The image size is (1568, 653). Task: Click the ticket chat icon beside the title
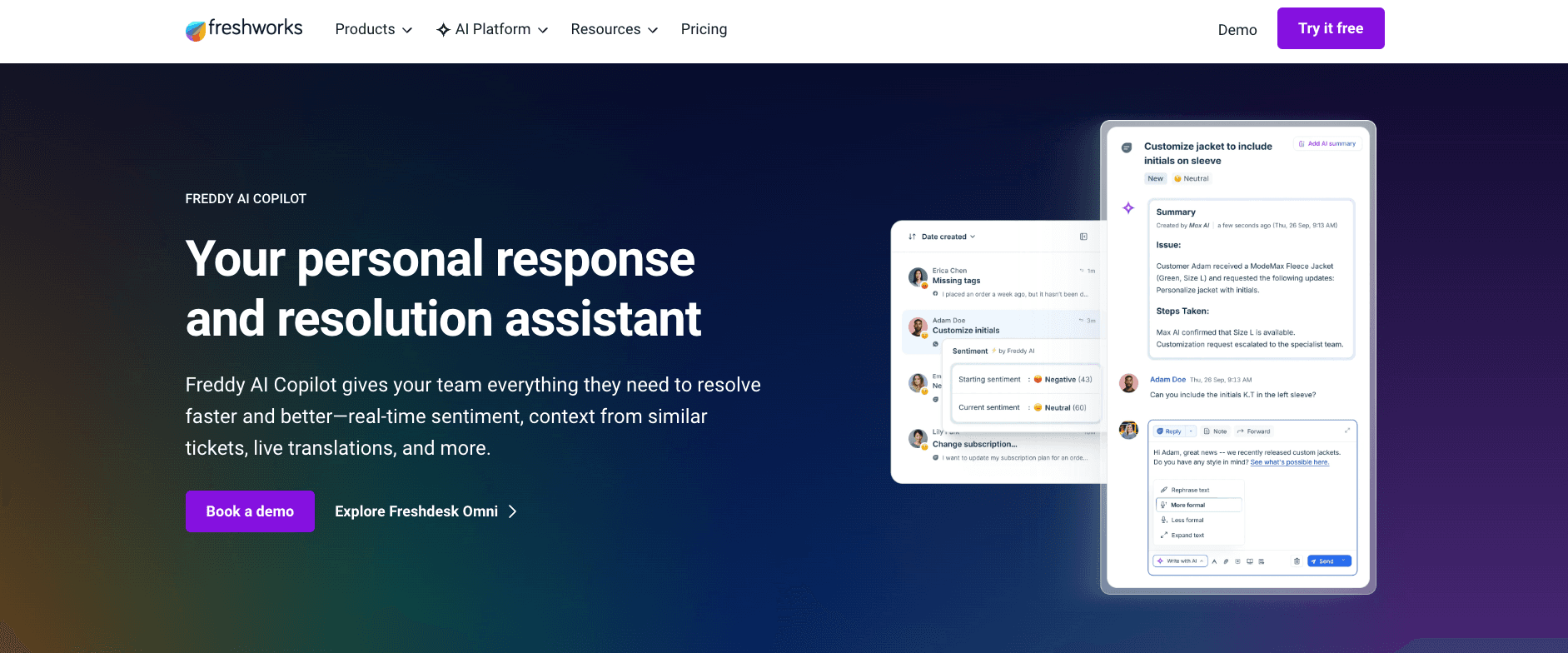point(1127,147)
